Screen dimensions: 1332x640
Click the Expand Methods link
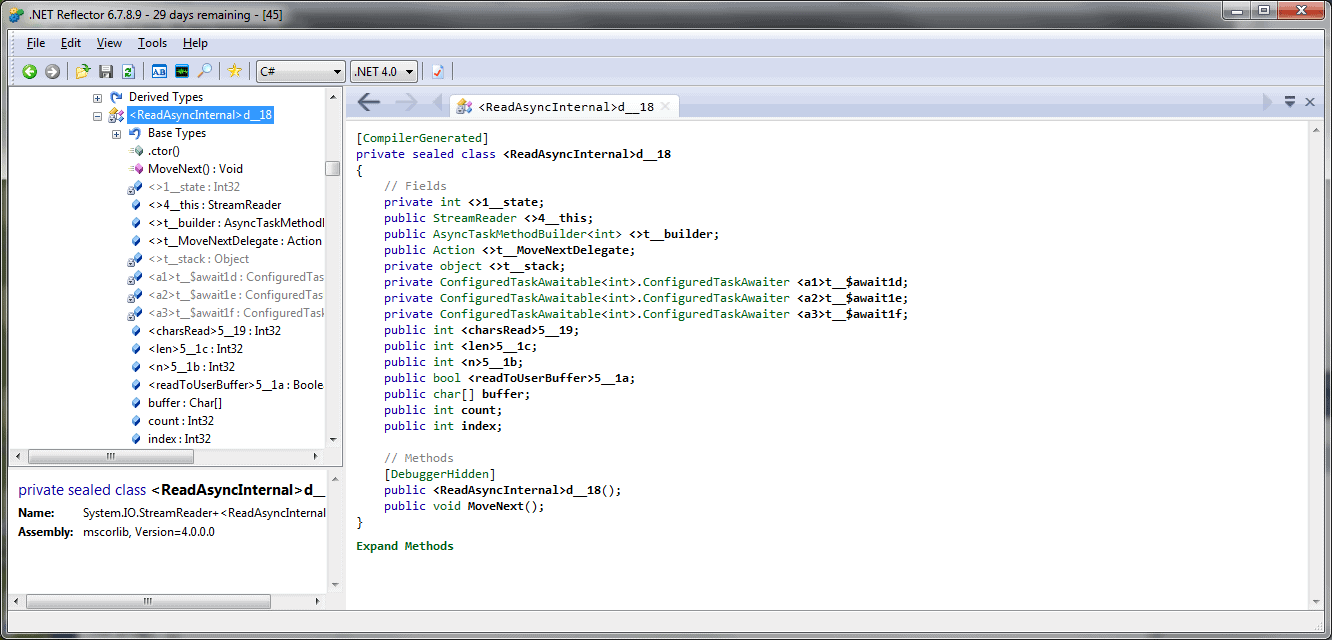404,546
